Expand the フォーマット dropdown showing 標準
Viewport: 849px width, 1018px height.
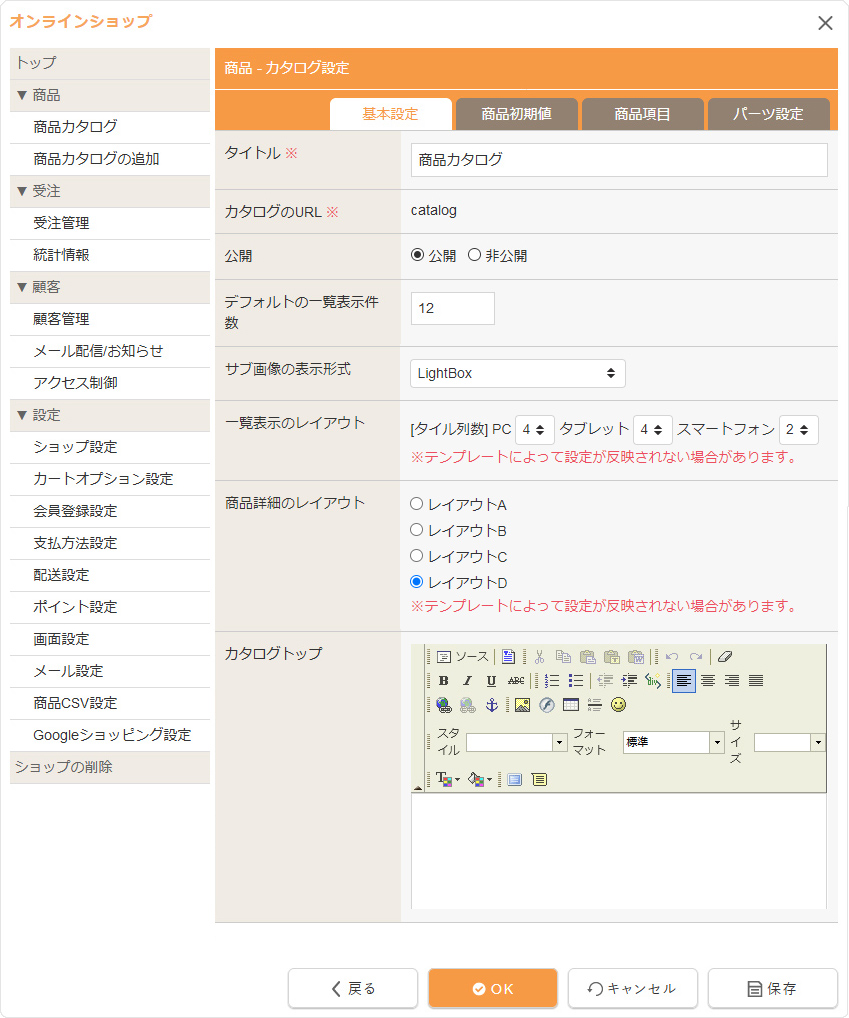[x=717, y=742]
